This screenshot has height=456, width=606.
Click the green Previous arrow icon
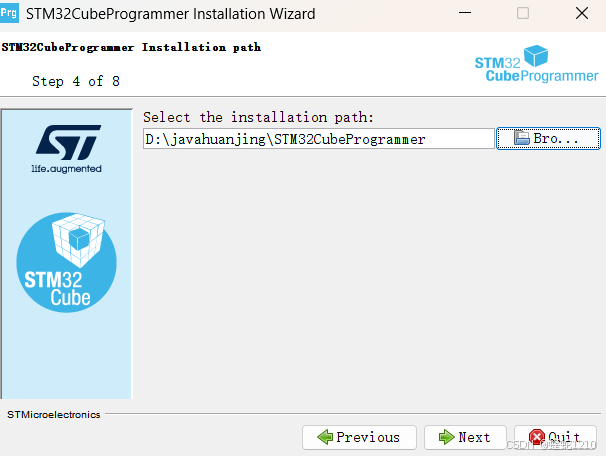(x=325, y=437)
